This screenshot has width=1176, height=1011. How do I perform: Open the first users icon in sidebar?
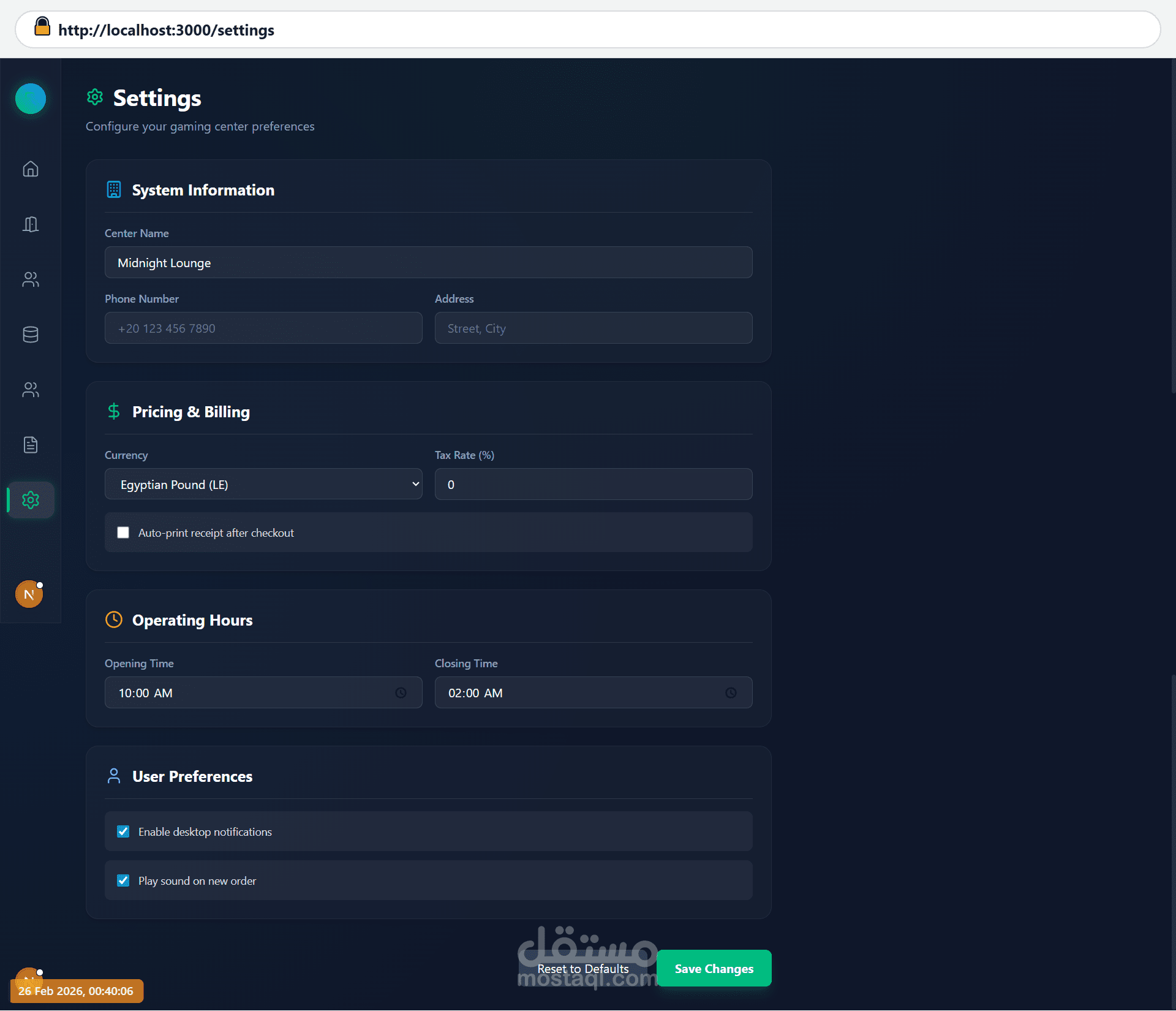pos(31,279)
